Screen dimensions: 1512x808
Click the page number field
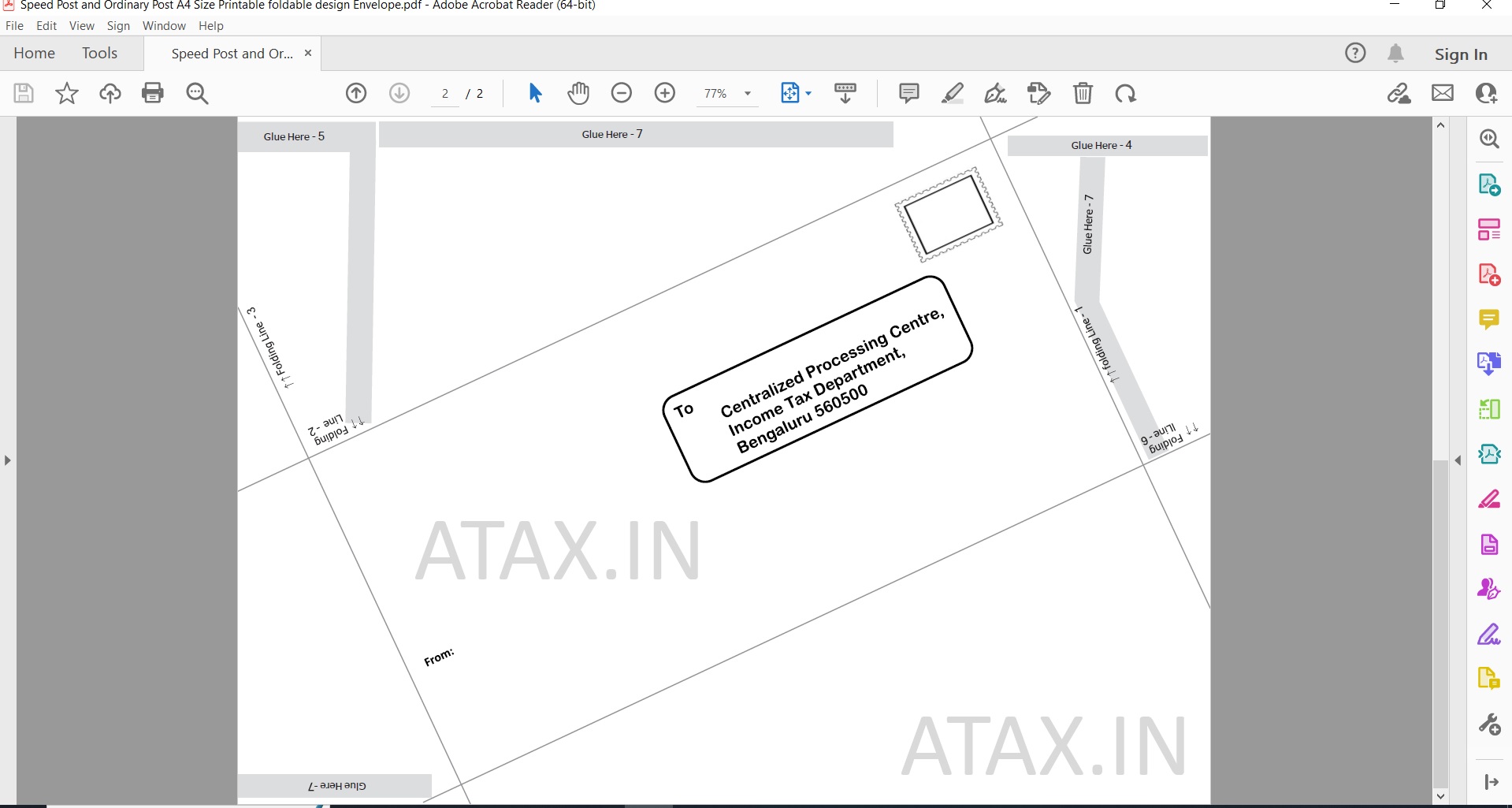445,94
